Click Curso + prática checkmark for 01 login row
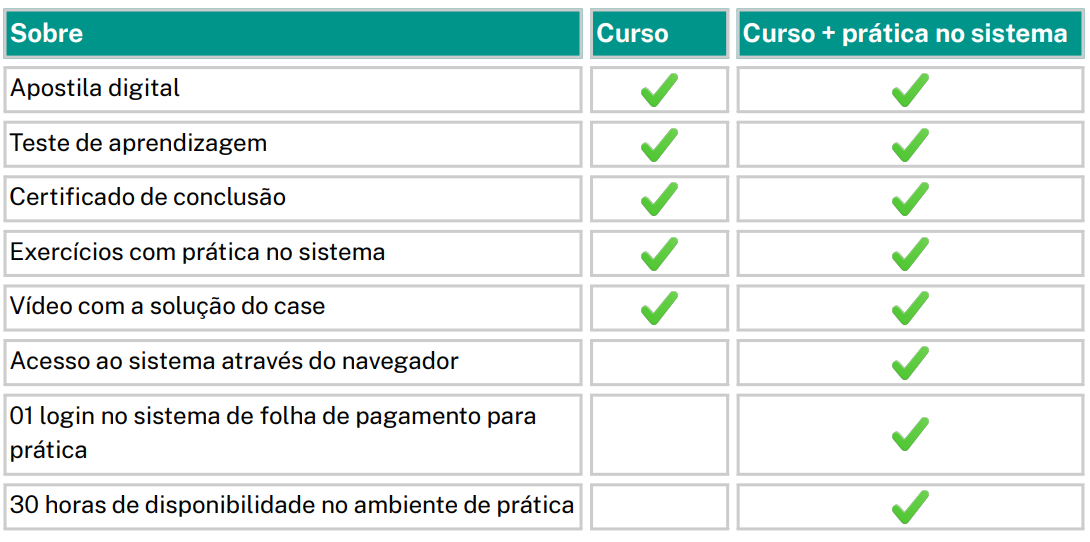 coord(910,434)
